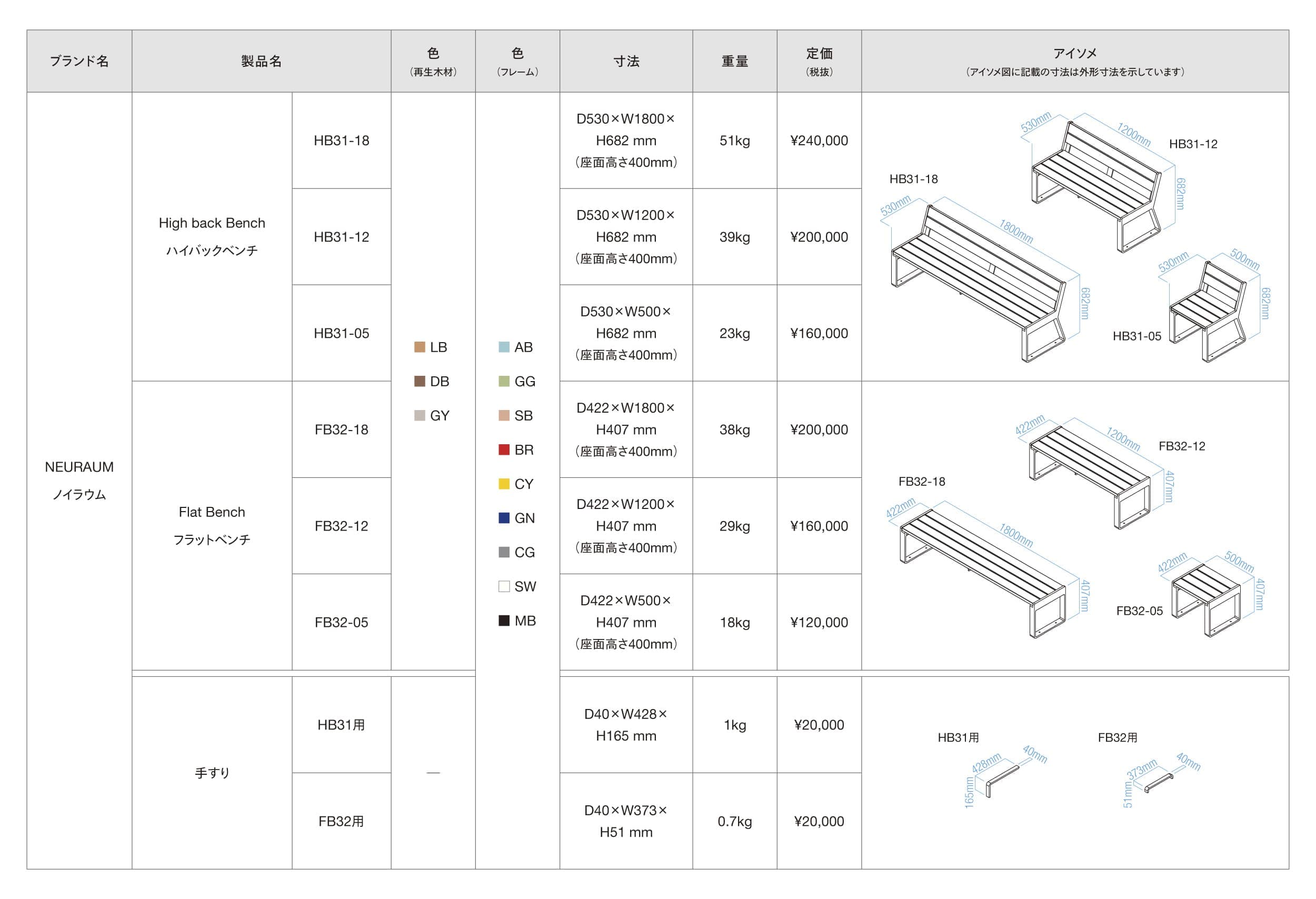Pick the CY yellow frame swatch
1316x899 pixels.
click(x=504, y=484)
